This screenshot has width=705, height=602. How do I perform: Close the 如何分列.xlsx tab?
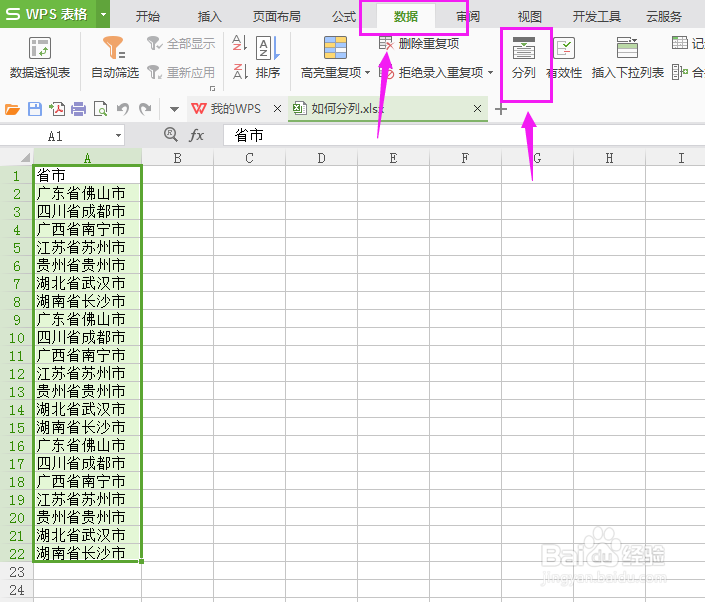(477, 109)
